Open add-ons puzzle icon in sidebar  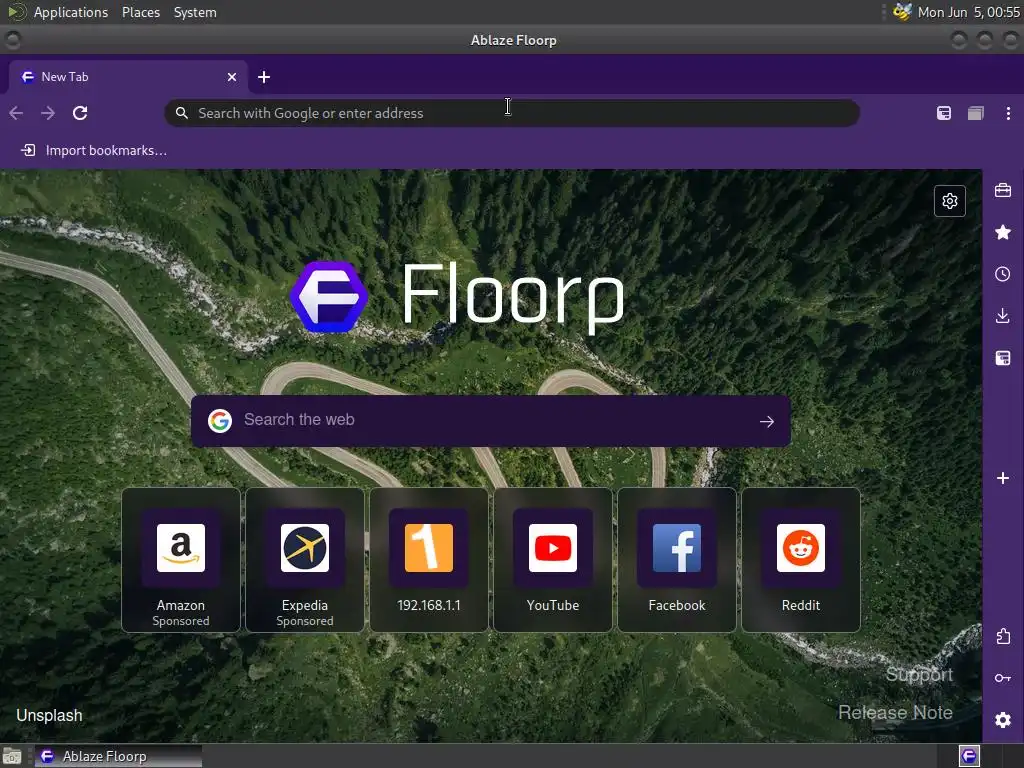pyautogui.click(x=1003, y=636)
